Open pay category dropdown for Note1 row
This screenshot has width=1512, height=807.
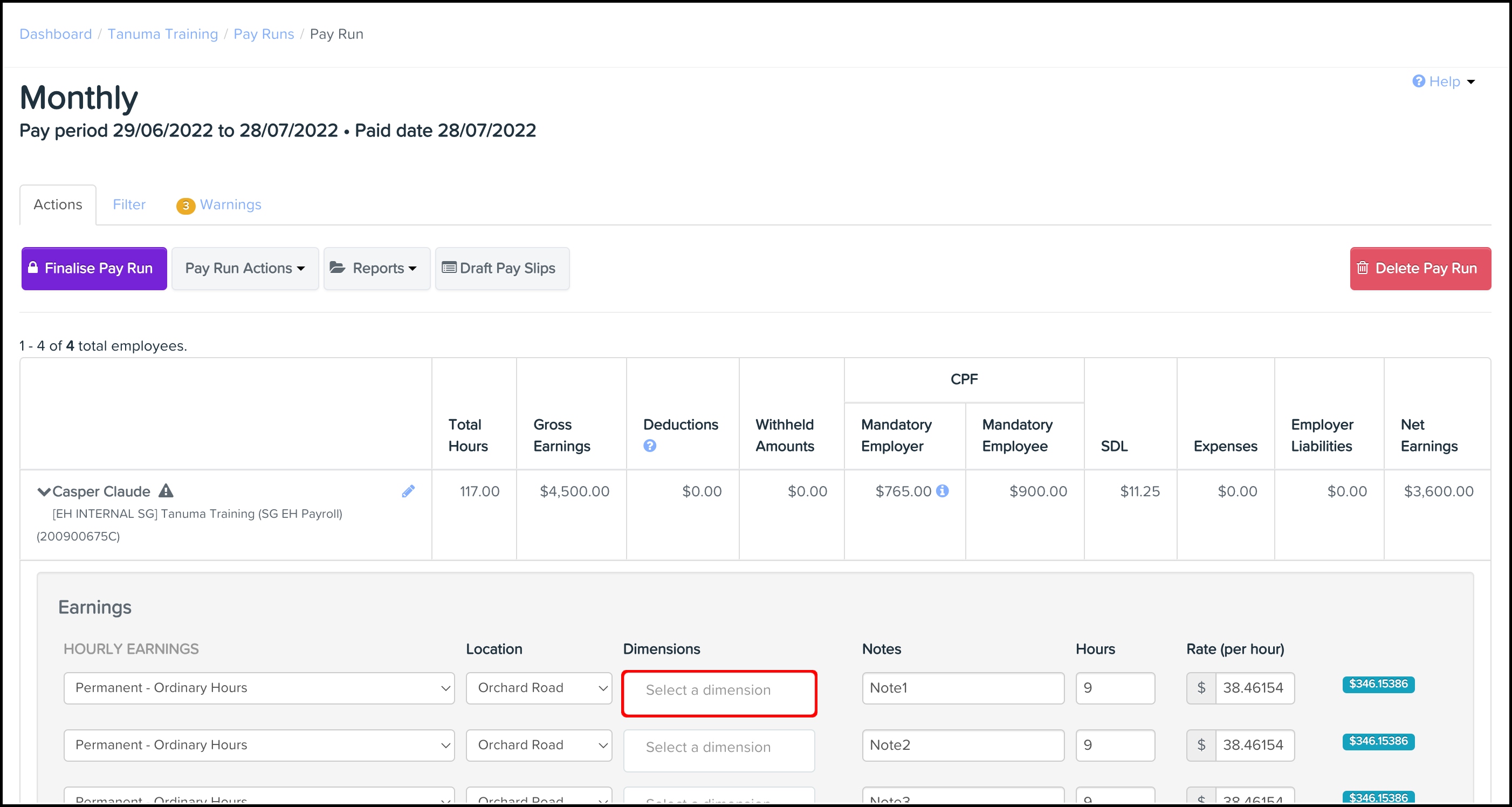coord(259,688)
